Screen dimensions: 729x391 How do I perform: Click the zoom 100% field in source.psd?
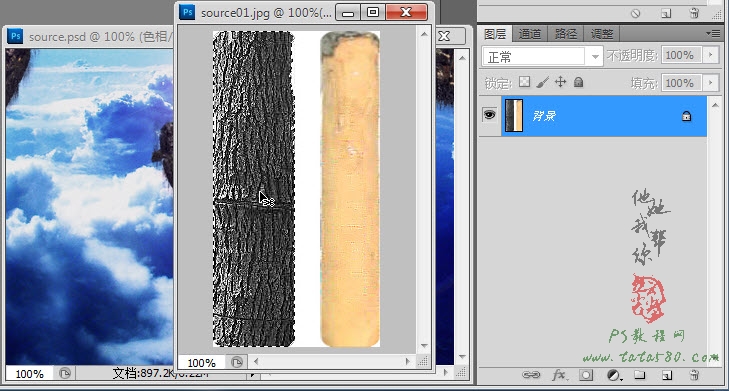[x=29, y=373]
